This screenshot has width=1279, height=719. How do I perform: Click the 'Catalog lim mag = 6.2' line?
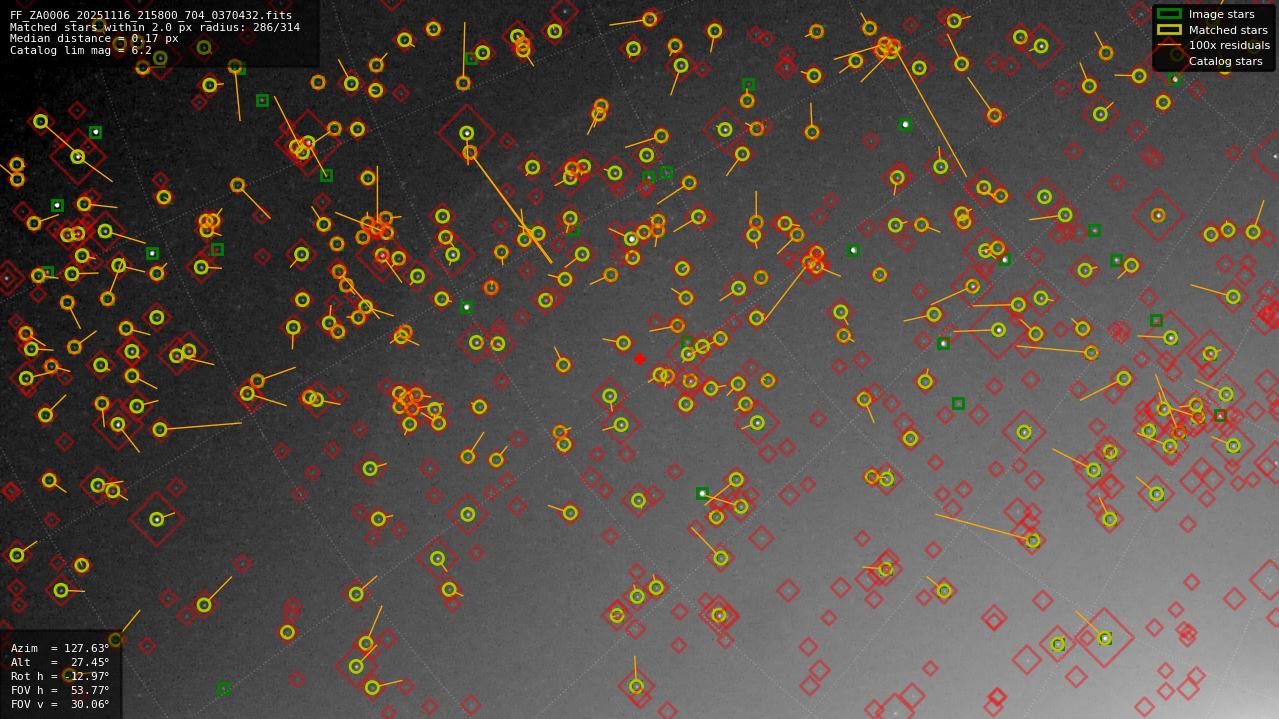(81, 51)
